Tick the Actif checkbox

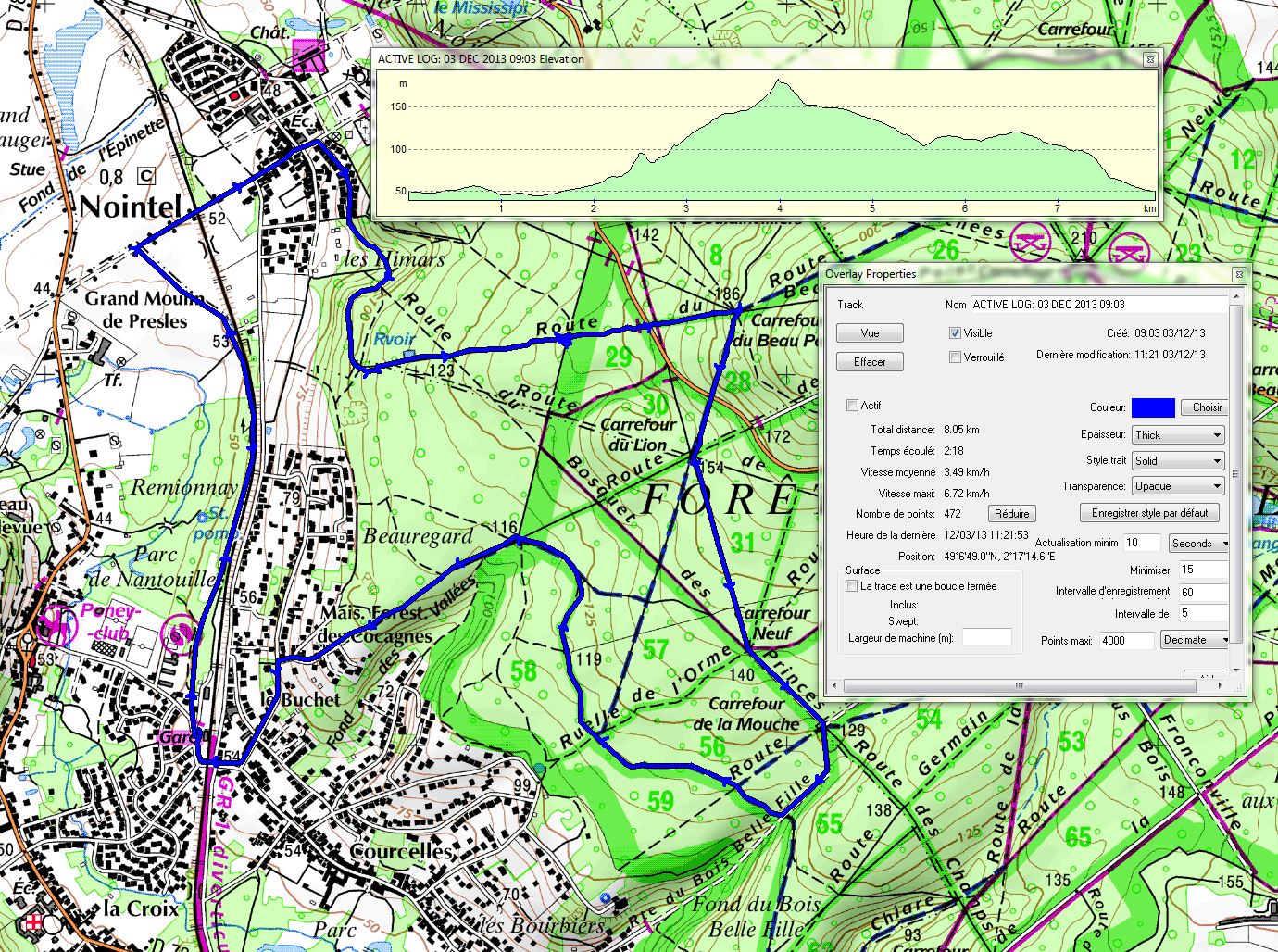[x=852, y=406]
